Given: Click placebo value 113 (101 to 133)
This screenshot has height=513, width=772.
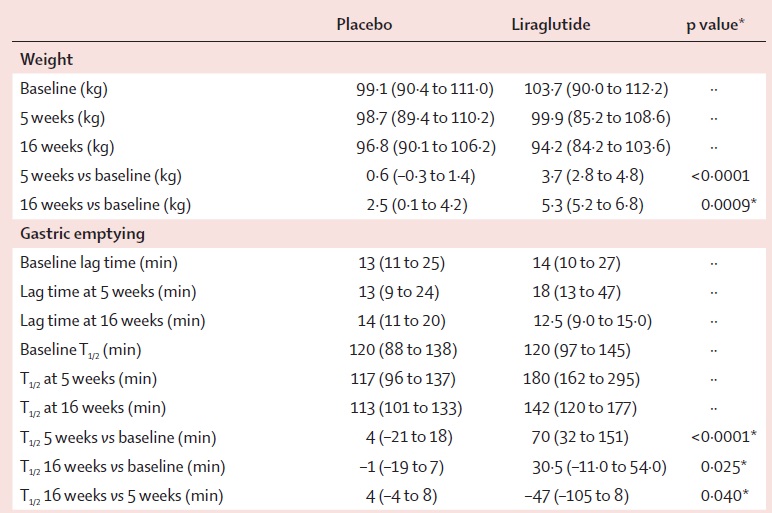Looking at the screenshot, I should [406, 408].
